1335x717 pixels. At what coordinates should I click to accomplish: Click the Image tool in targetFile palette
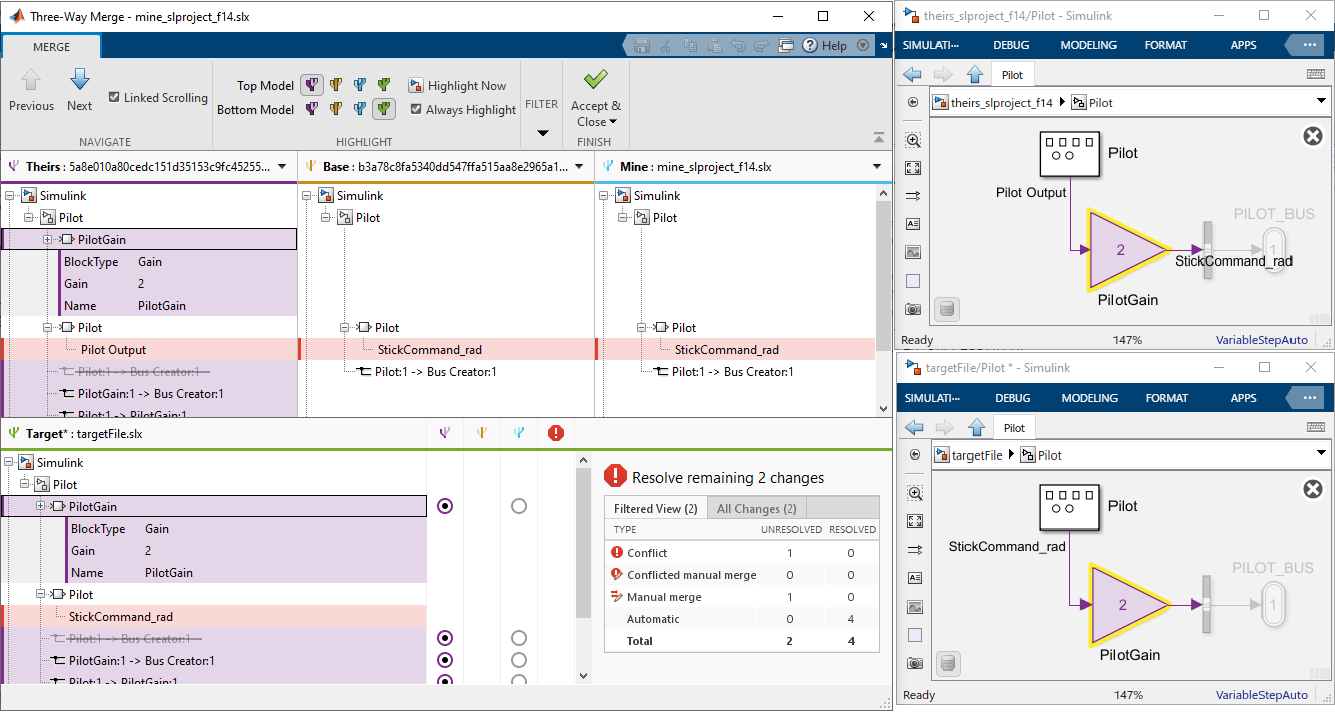point(914,606)
